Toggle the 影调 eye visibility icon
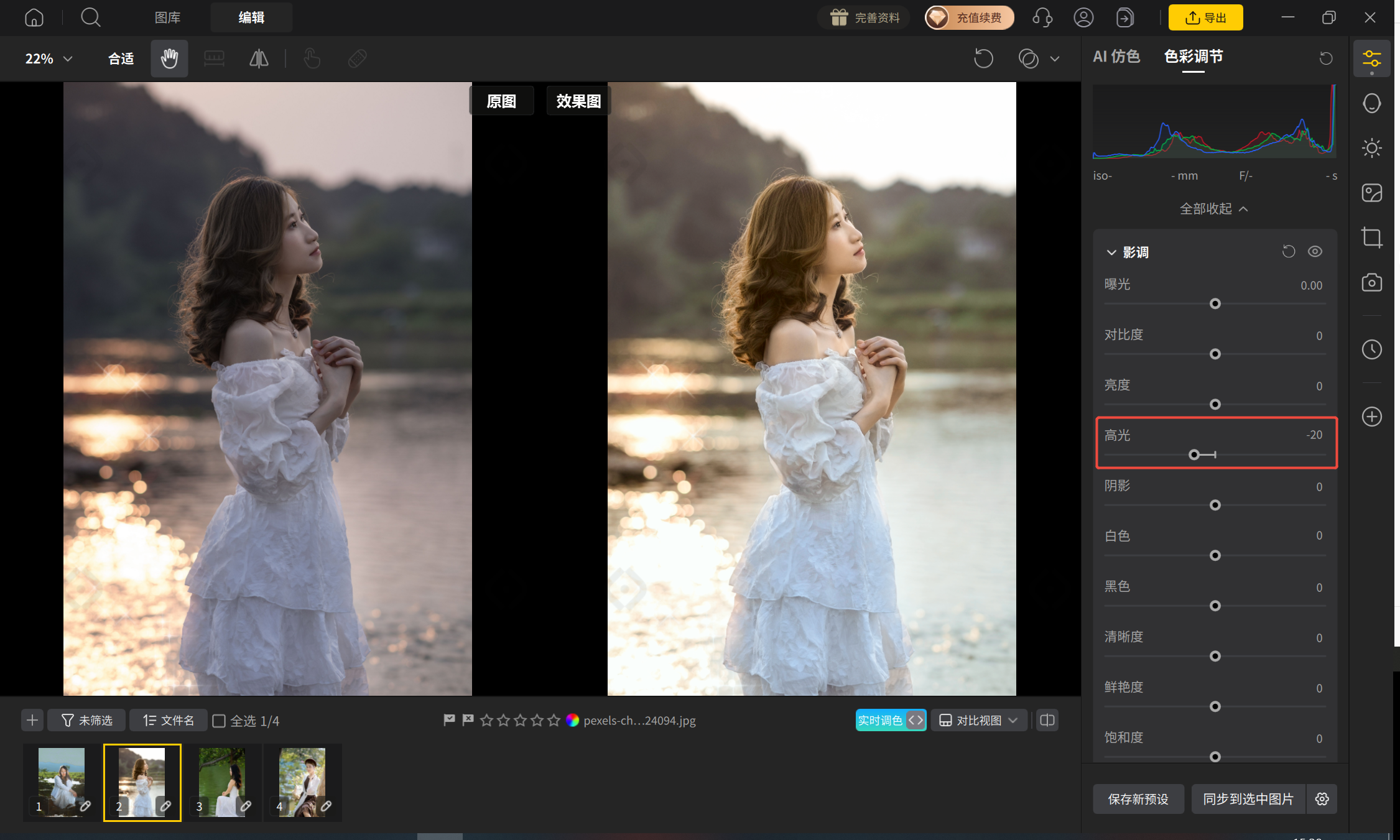This screenshot has height=840, width=1400. pyautogui.click(x=1315, y=251)
